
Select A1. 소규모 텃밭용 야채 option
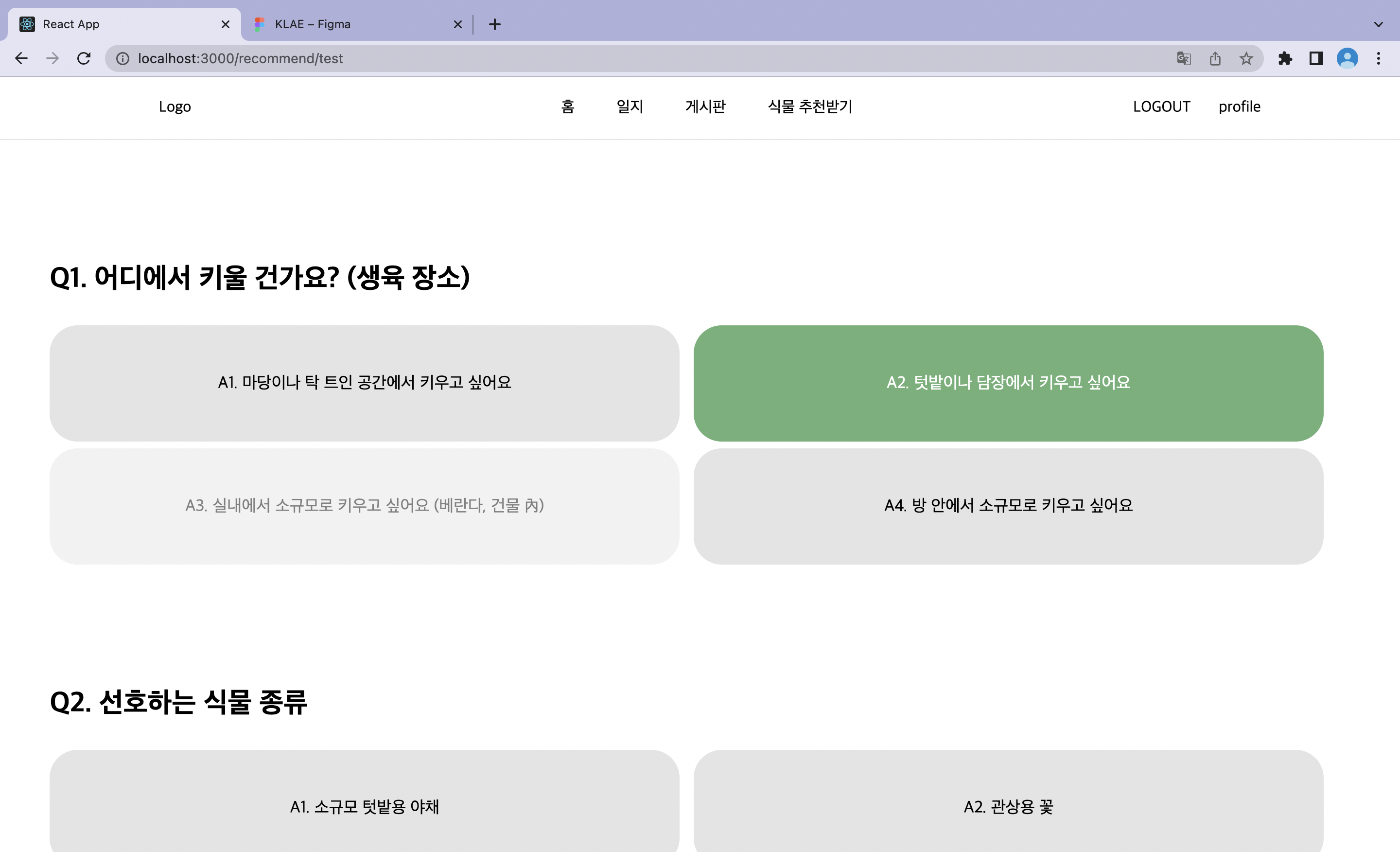click(364, 801)
